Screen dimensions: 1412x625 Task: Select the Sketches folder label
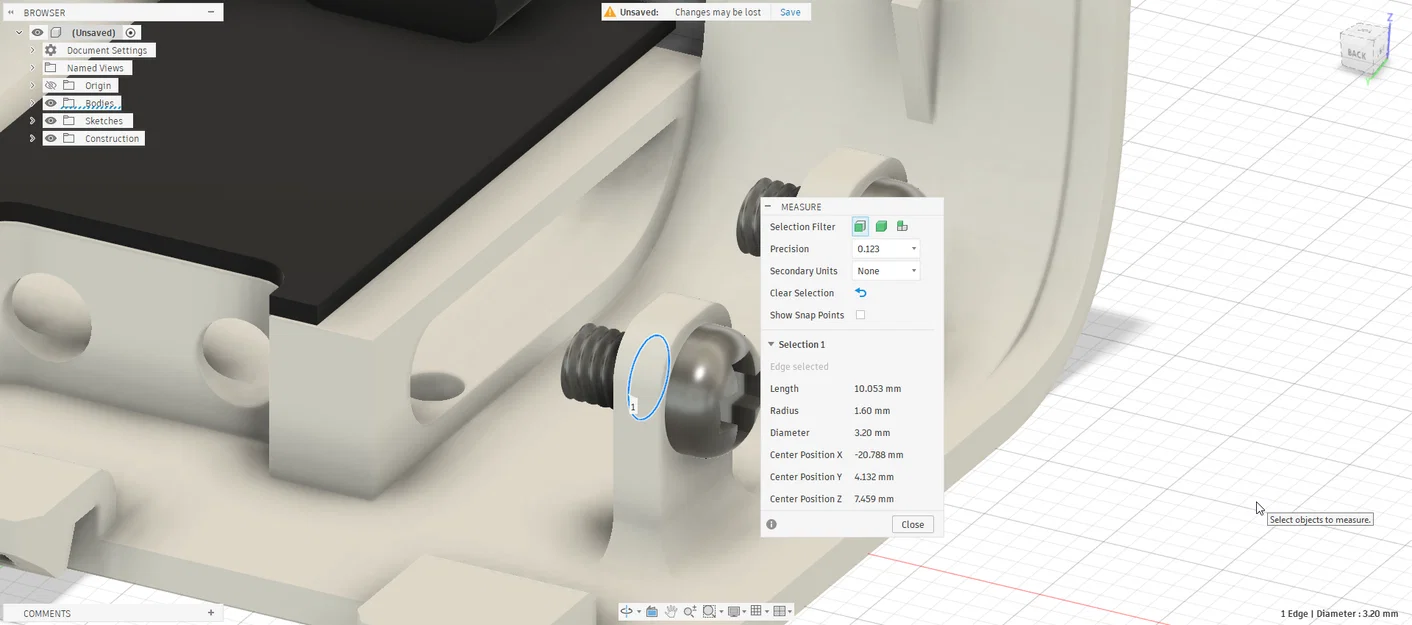104,121
